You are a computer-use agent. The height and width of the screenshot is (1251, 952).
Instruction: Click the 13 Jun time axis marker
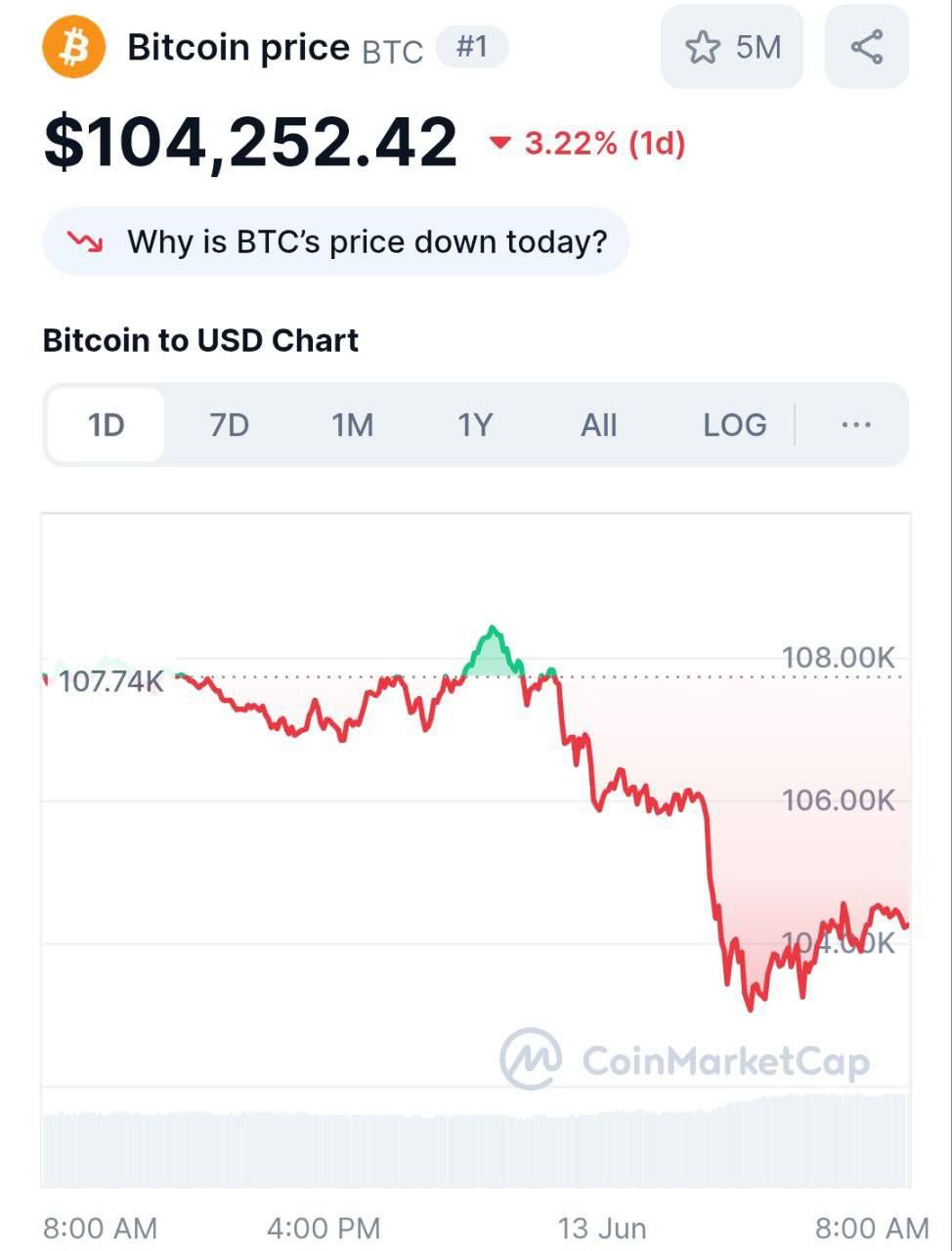[602, 1228]
